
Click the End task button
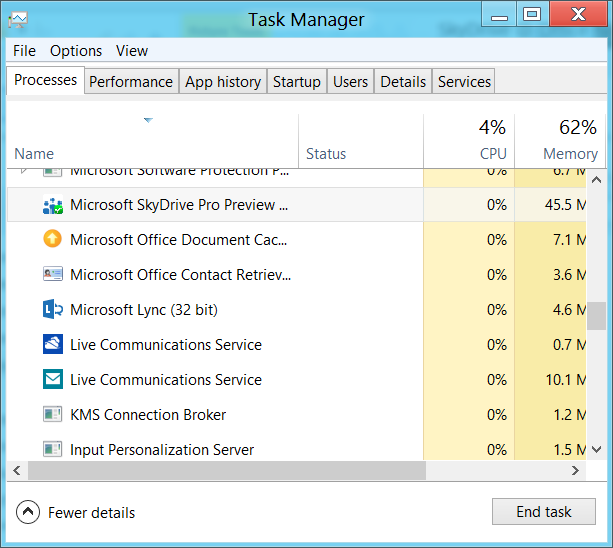pos(544,512)
